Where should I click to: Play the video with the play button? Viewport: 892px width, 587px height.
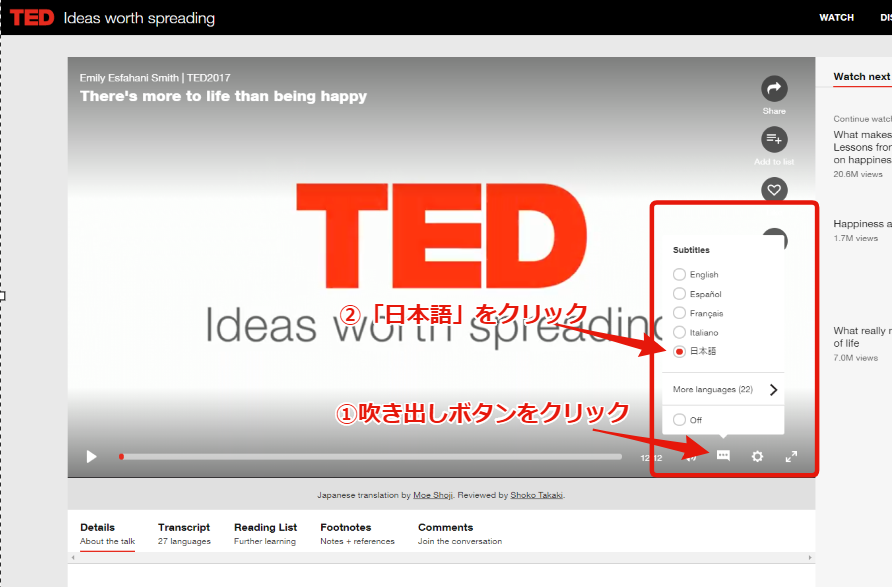click(91, 457)
